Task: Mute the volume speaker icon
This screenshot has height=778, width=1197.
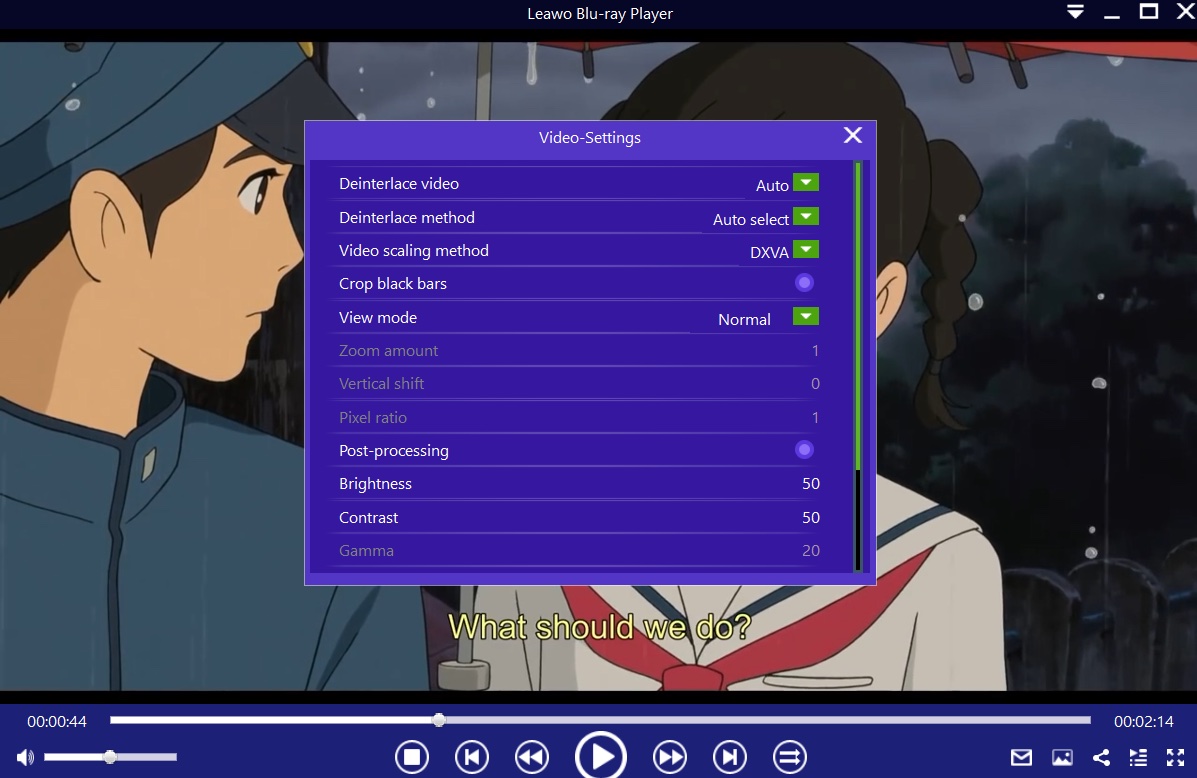Action: point(25,757)
